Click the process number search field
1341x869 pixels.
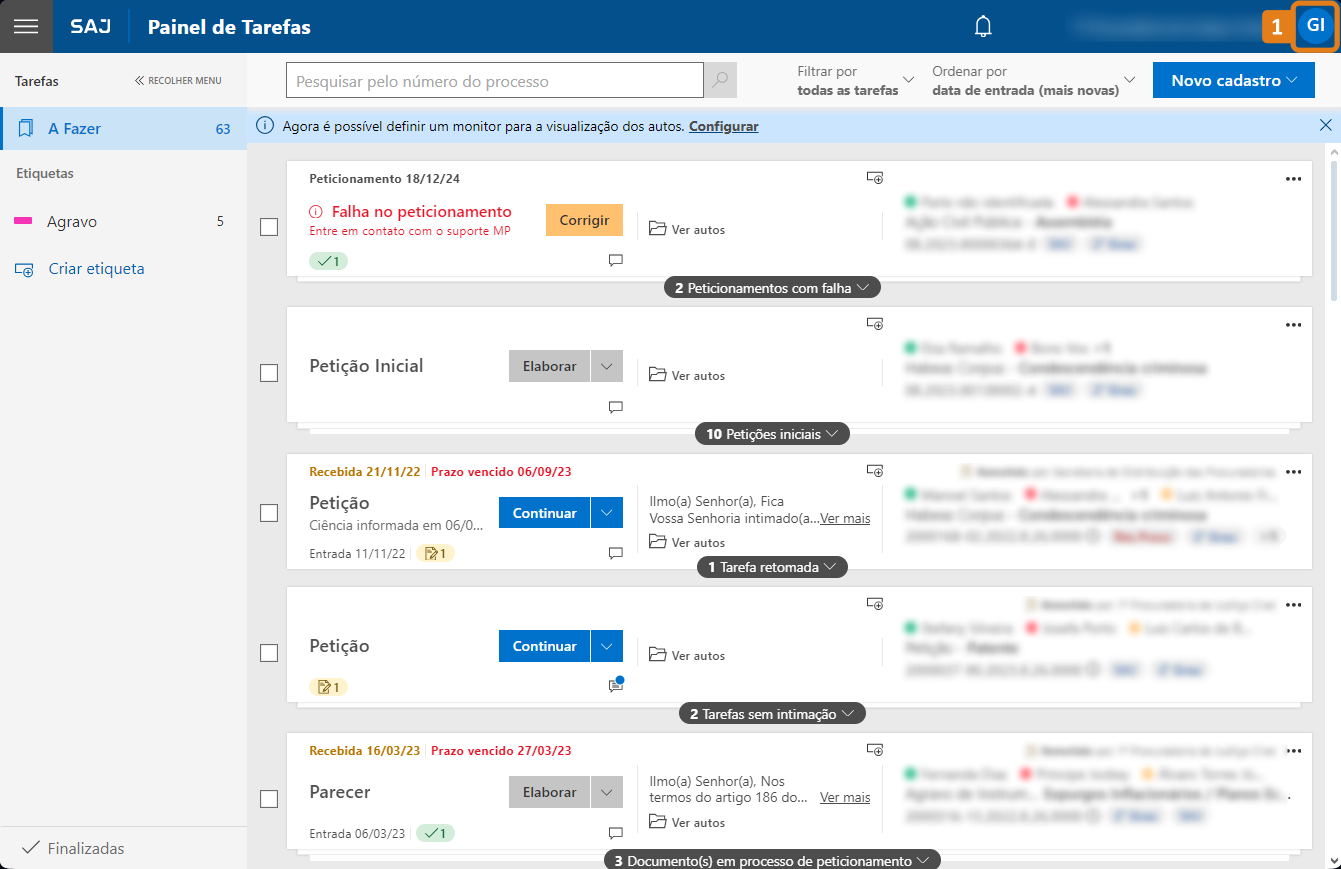pos(494,80)
